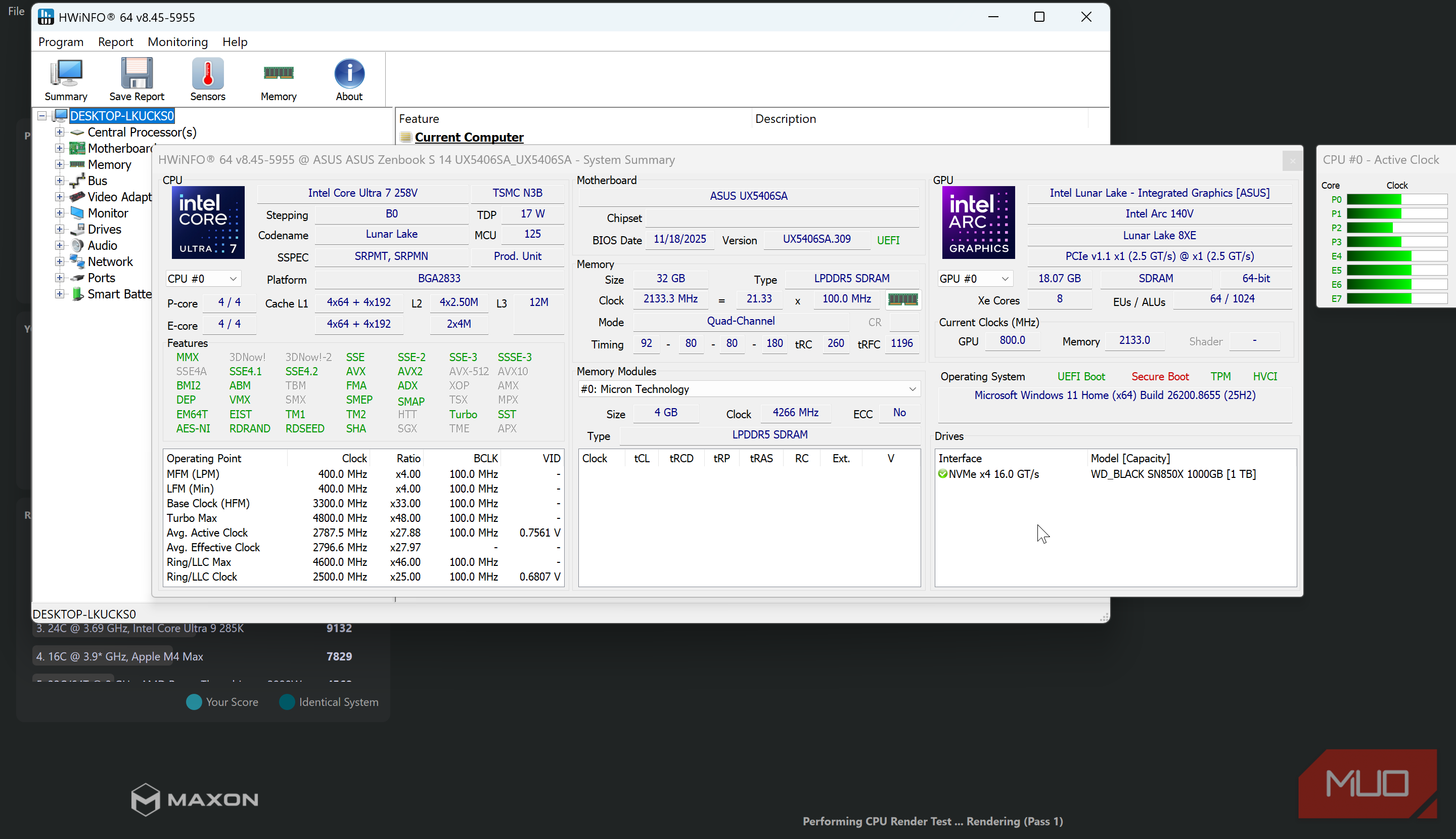This screenshot has width=1456, height=839.
Task: Select the Network tree icon
Action: (x=77, y=261)
